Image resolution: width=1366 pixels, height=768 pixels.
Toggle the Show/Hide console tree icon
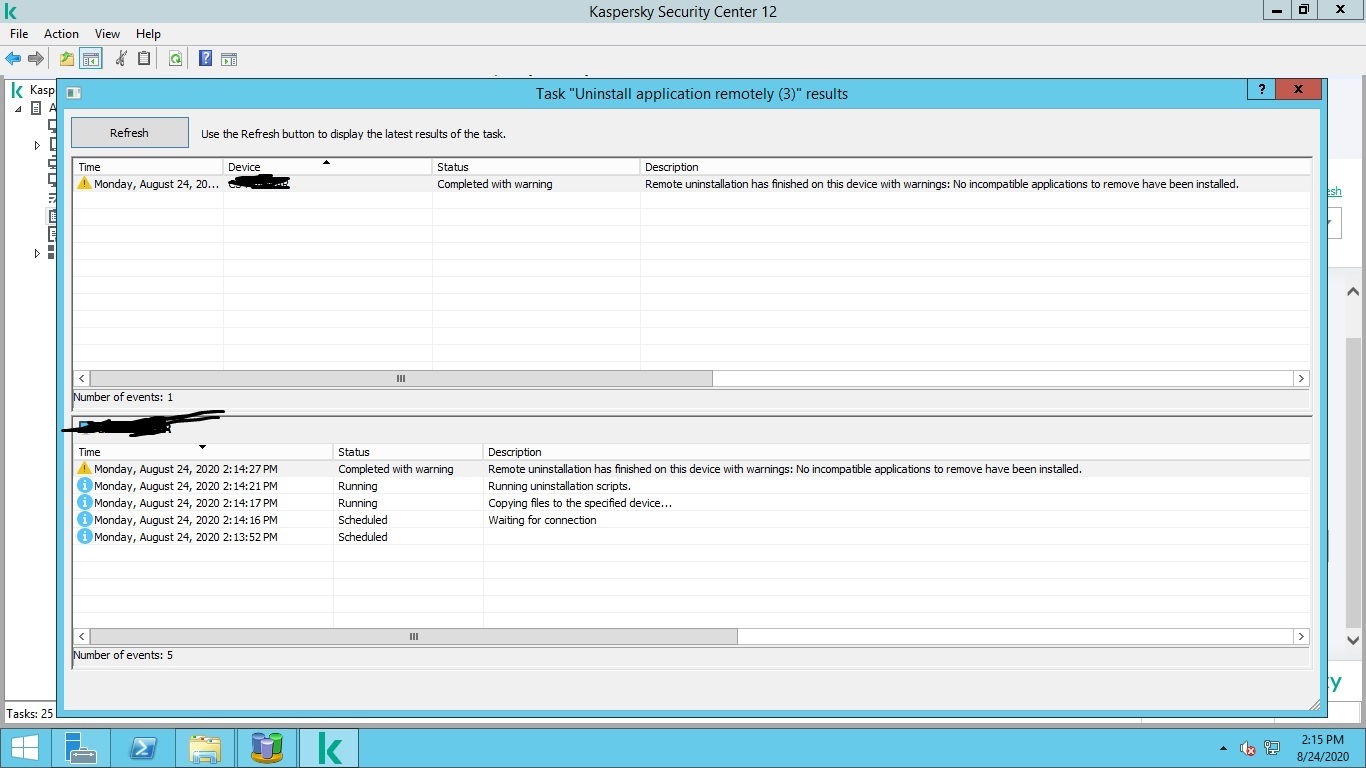91,59
